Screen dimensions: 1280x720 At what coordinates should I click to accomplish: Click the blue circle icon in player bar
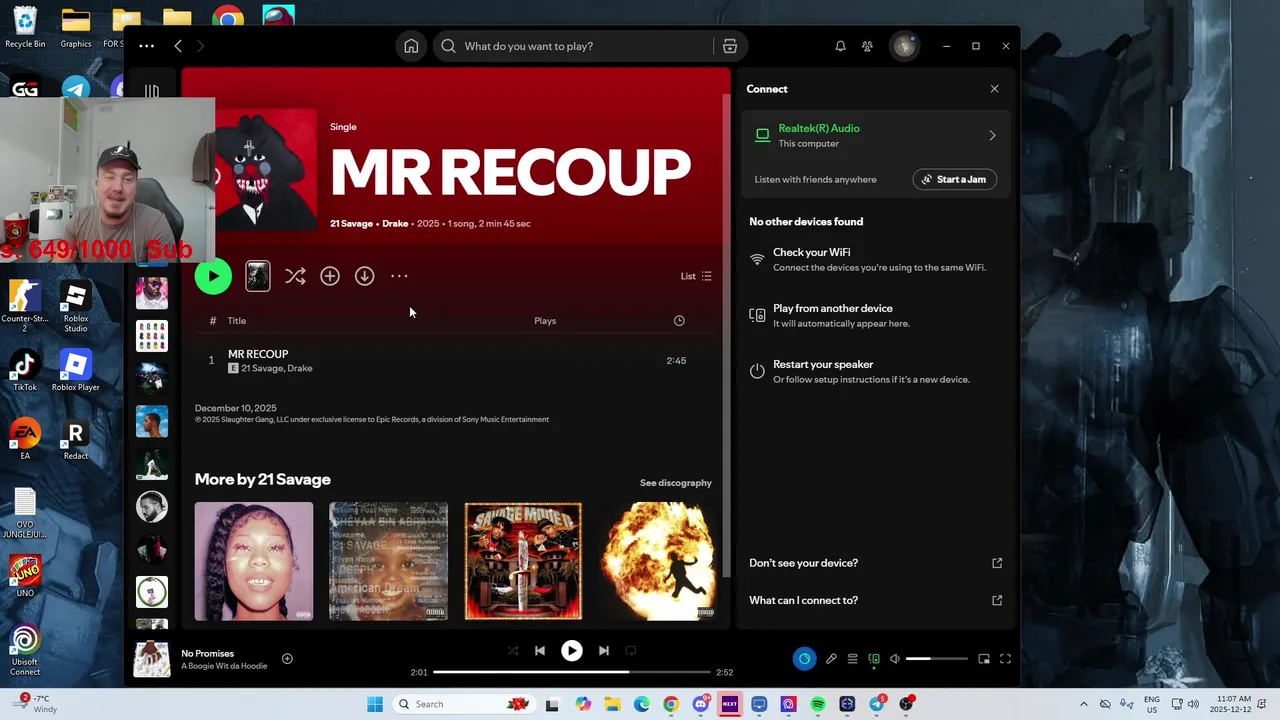tap(804, 659)
